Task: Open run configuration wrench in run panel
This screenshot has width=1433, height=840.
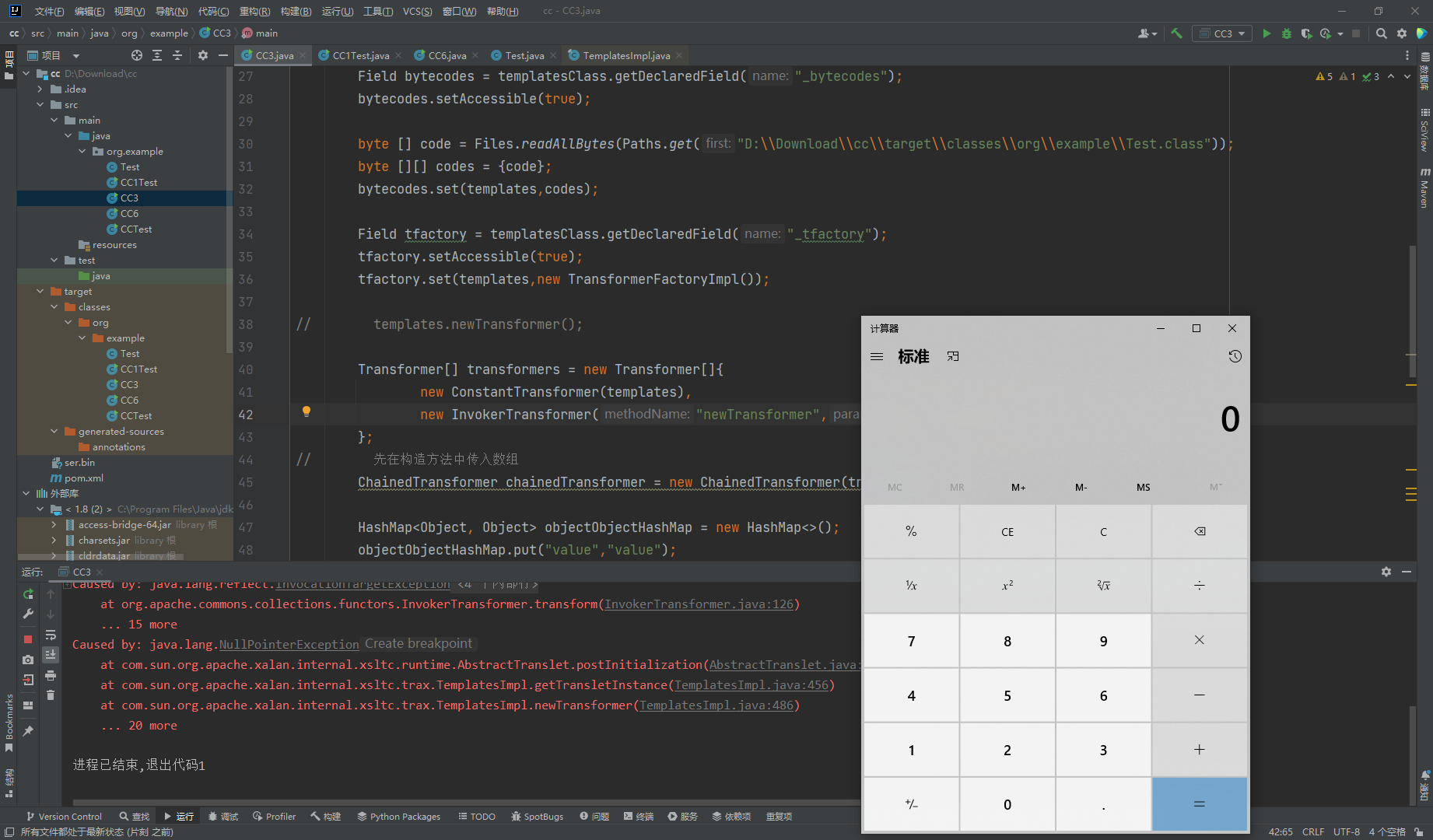Action: (x=28, y=614)
